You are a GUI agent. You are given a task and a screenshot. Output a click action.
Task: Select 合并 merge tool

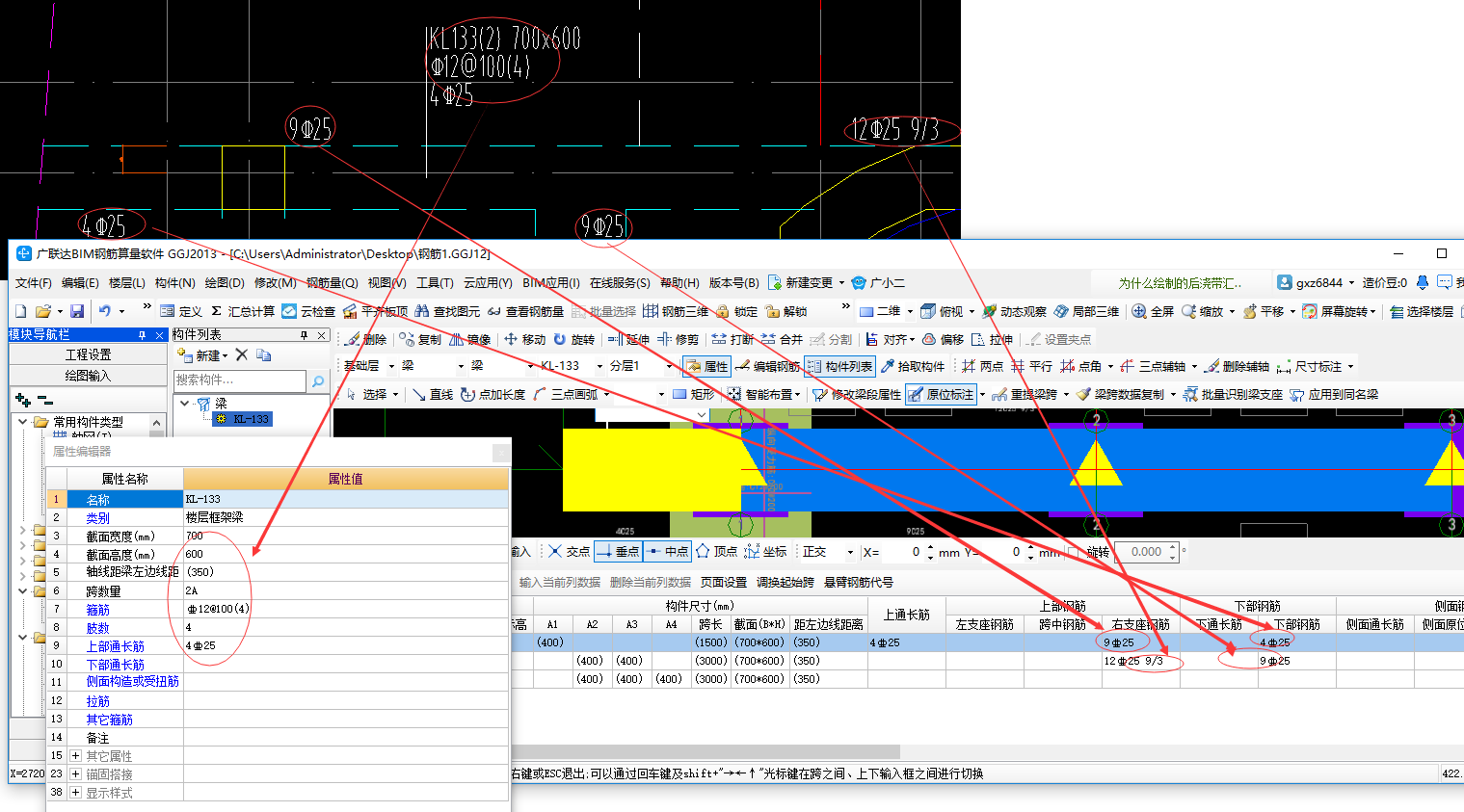782,339
